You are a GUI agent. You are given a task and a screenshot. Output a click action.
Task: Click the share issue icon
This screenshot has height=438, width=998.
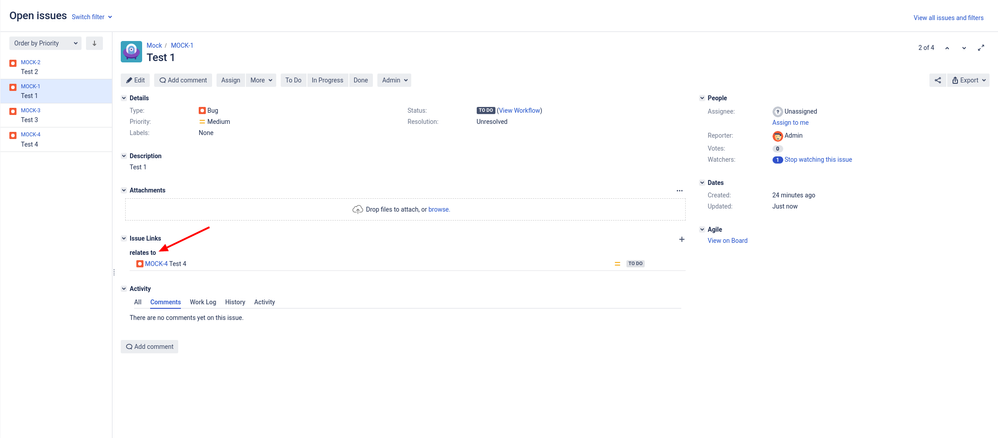(937, 80)
